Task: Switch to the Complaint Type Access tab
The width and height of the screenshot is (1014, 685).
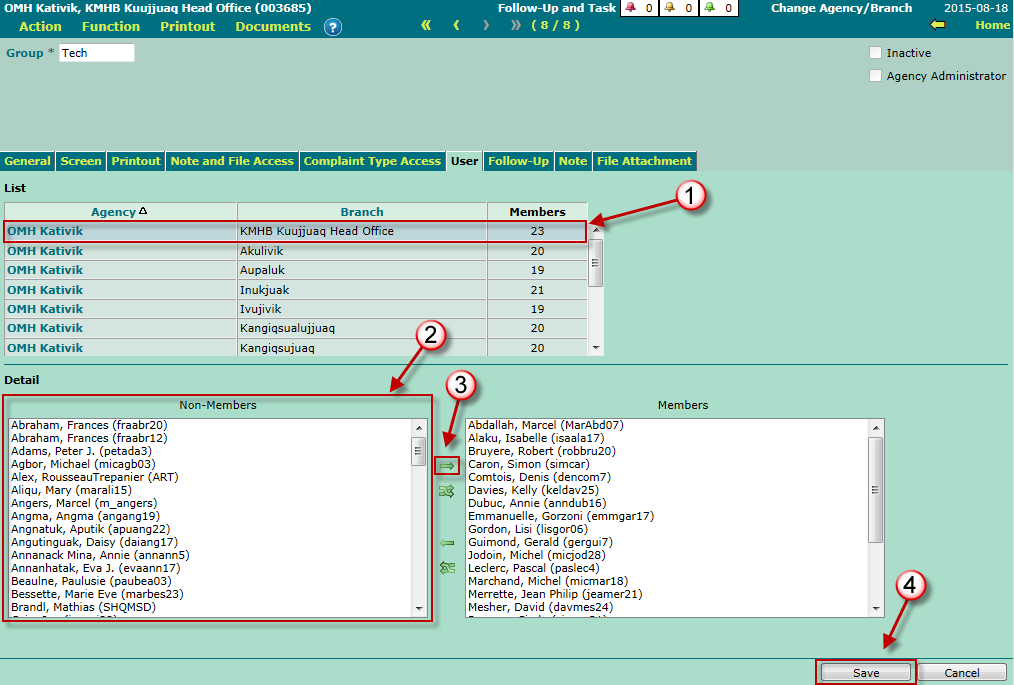Action: click(372, 161)
